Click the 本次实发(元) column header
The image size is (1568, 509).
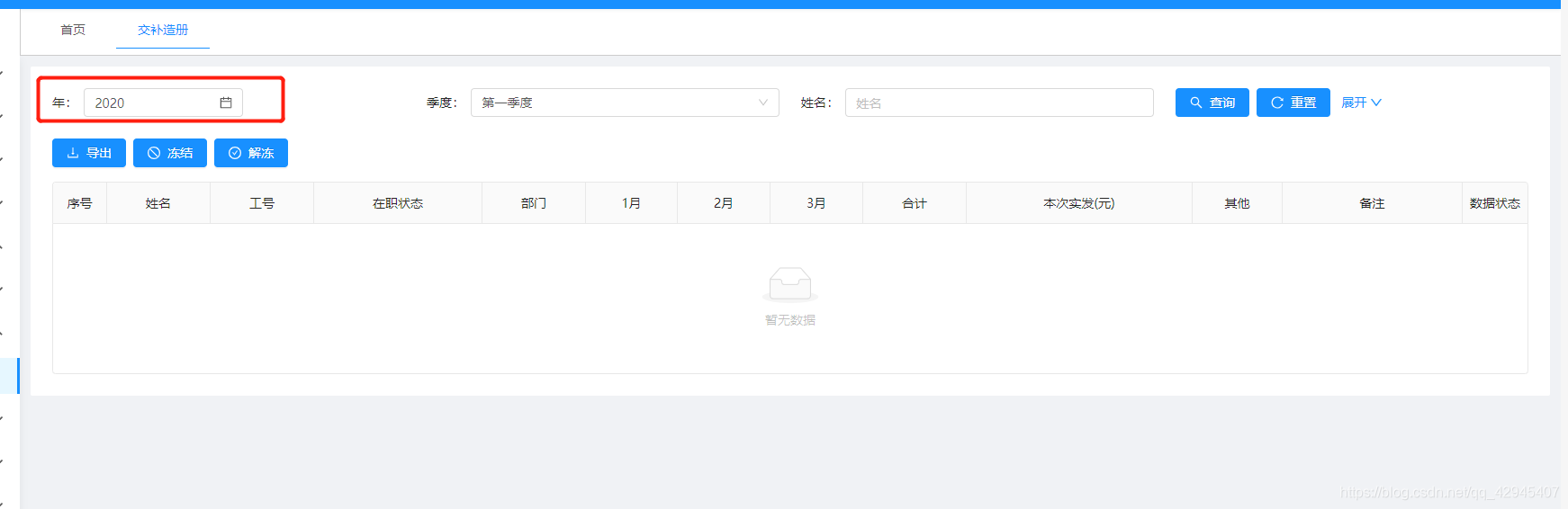click(1079, 203)
